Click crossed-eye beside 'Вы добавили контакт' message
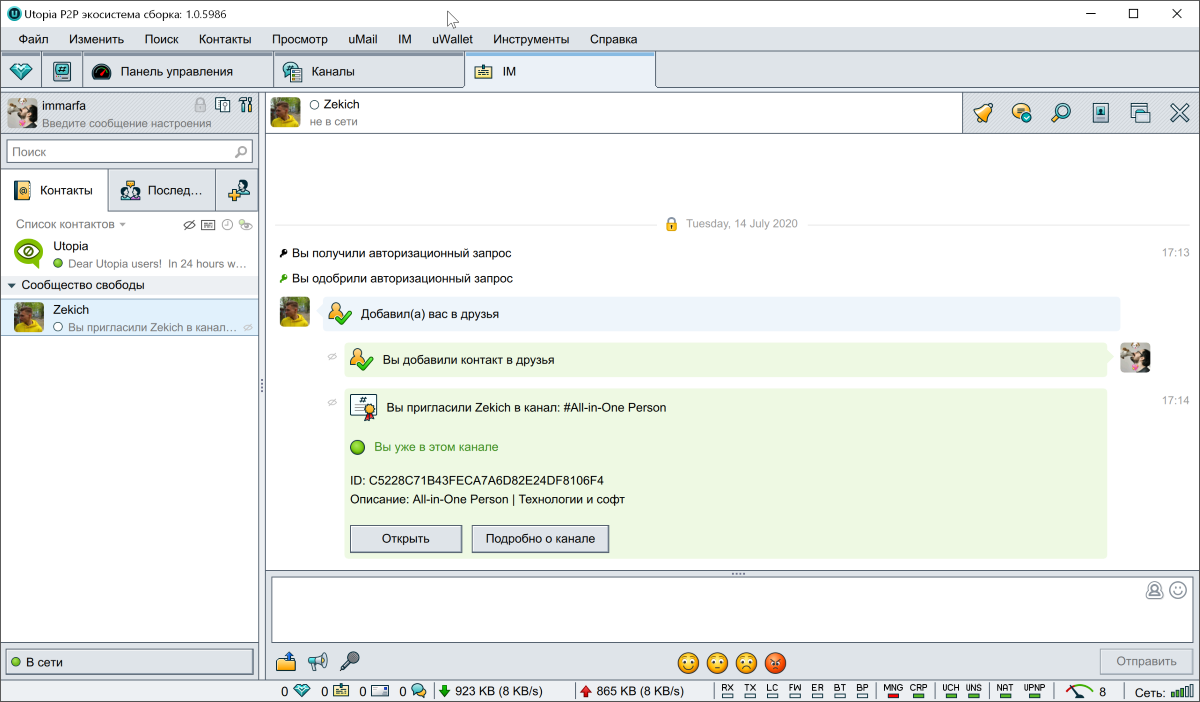 [332, 356]
